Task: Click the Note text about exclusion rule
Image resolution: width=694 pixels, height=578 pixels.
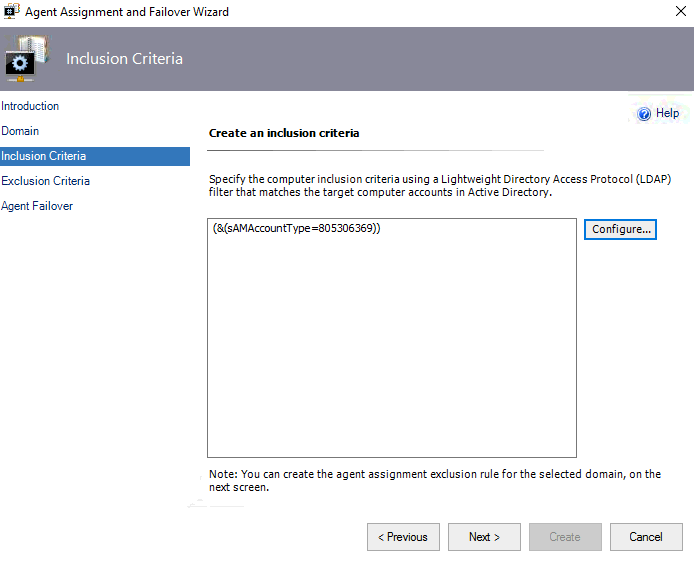Action: click(435, 481)
